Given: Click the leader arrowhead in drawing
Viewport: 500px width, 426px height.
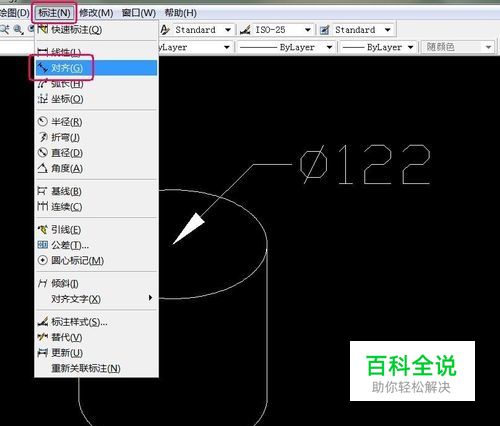Looking at the screenshot, I should point(189,229).
